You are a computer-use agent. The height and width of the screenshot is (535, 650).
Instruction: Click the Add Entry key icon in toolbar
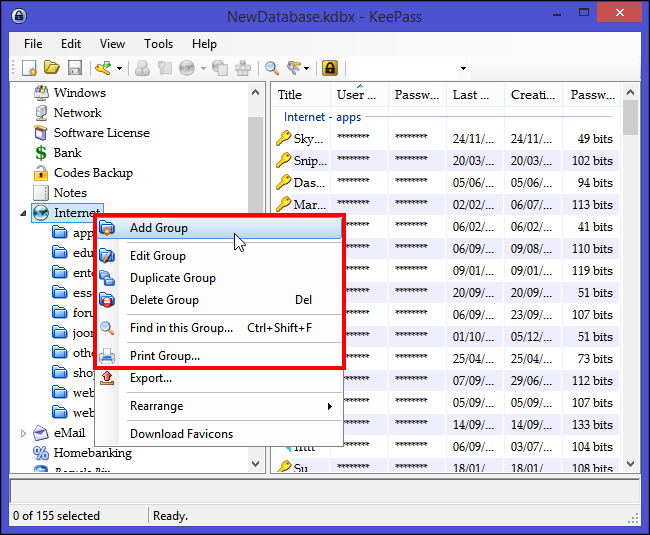tap(102, 68)
